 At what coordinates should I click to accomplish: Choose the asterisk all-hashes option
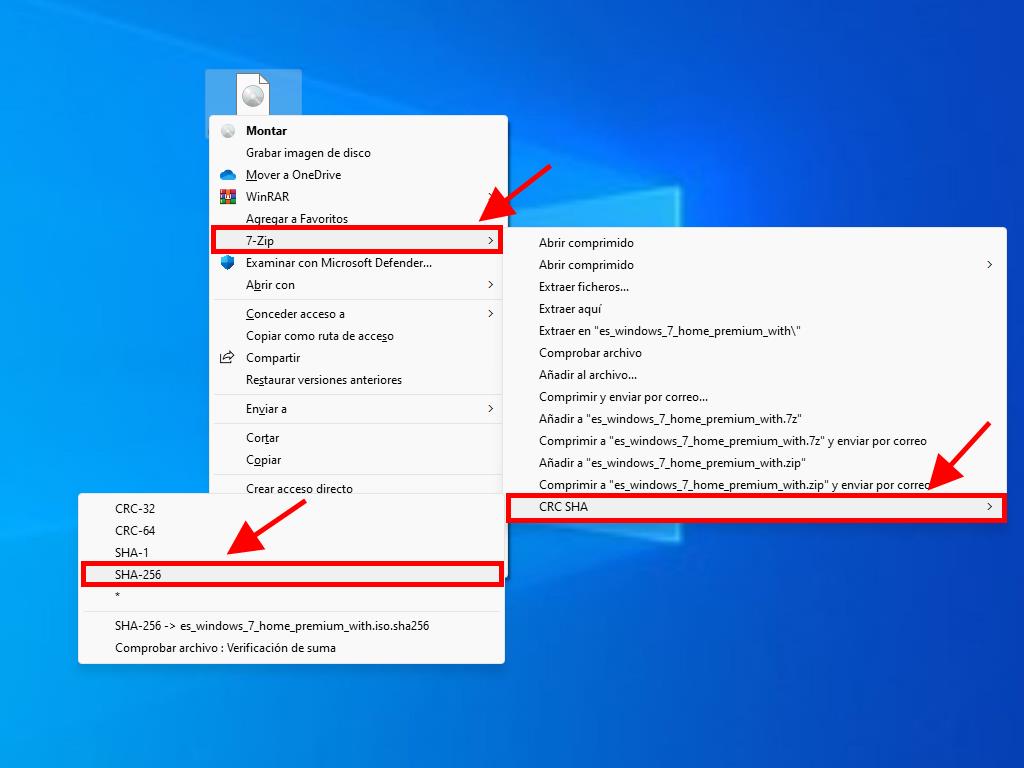tap(291, 595)
